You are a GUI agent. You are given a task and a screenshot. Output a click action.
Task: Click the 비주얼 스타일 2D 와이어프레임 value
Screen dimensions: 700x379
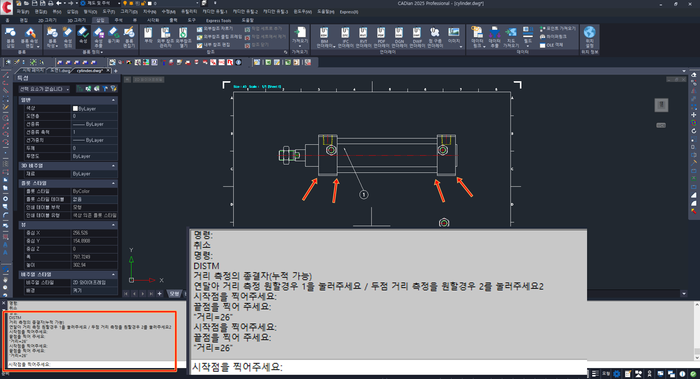coord(94,282)
